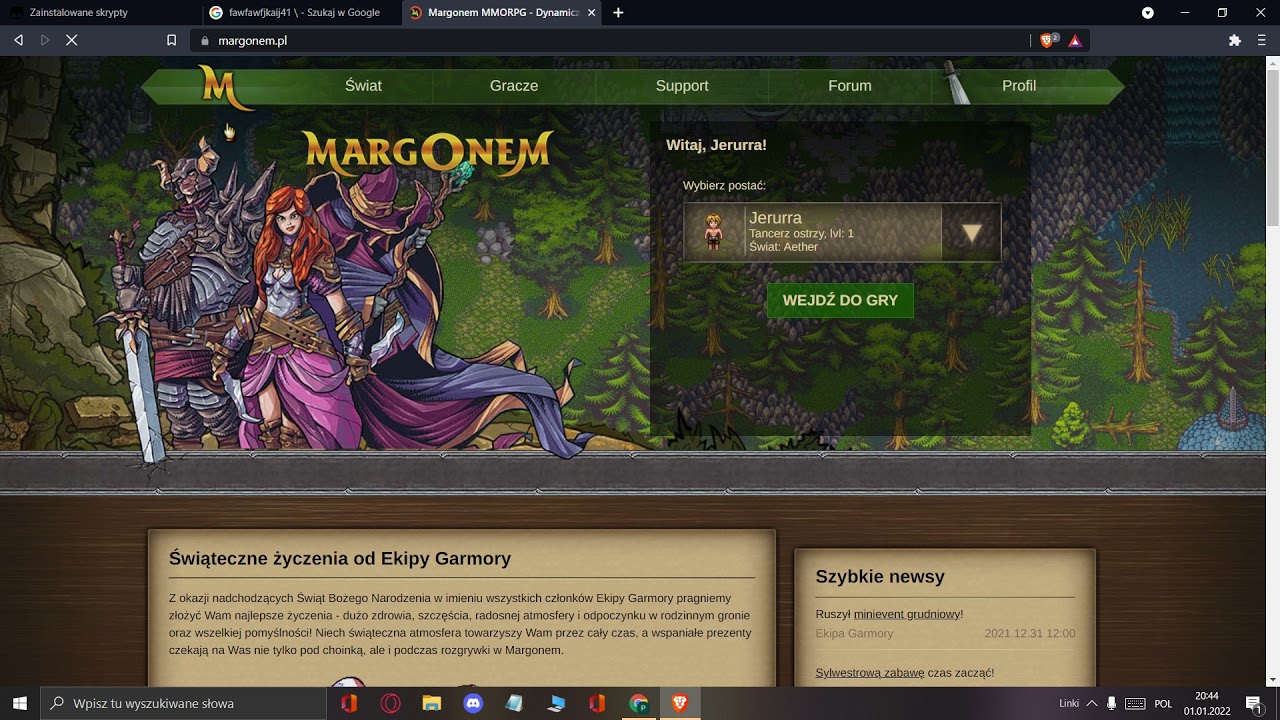Open the minievent grudniowy link
Viewport: 1280px width, 720px height.
click(x=906, y=614)
